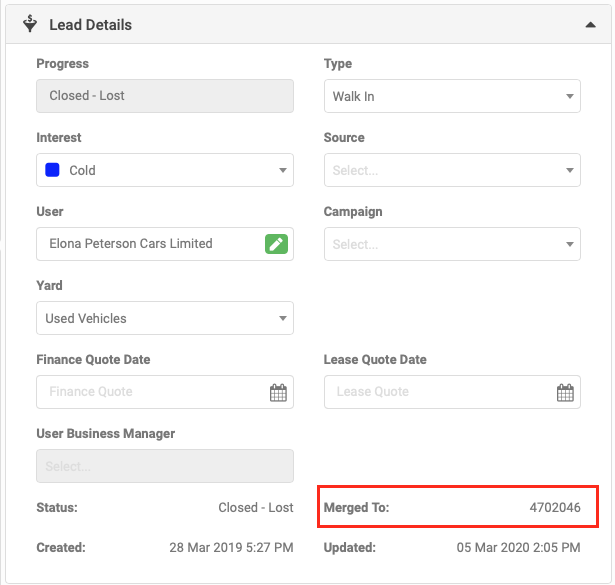
Task: Open the Type dropdown showing Walk In
Action: 452,96
